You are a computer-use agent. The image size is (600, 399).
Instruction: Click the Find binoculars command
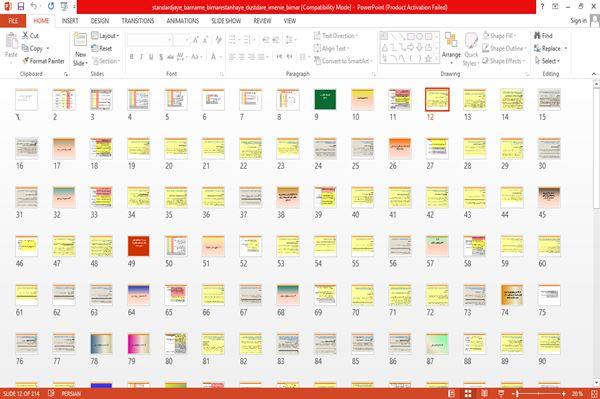(x=543, y=36)
